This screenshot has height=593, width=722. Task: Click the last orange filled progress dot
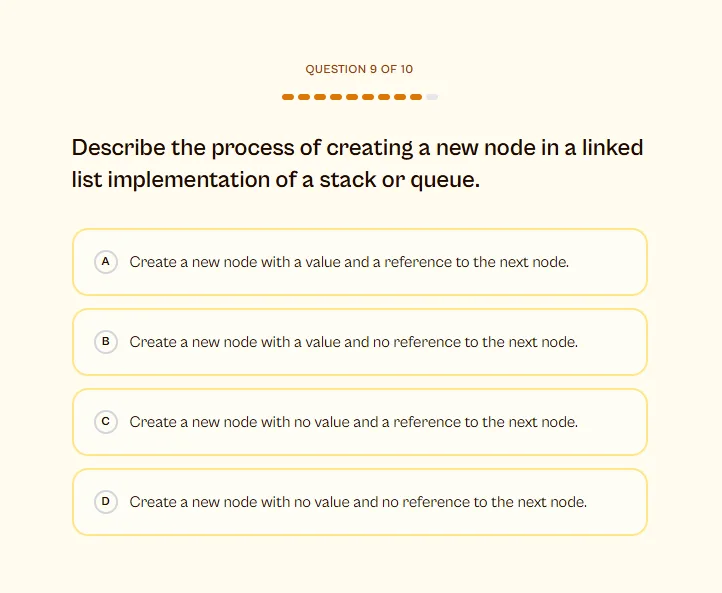416,97
